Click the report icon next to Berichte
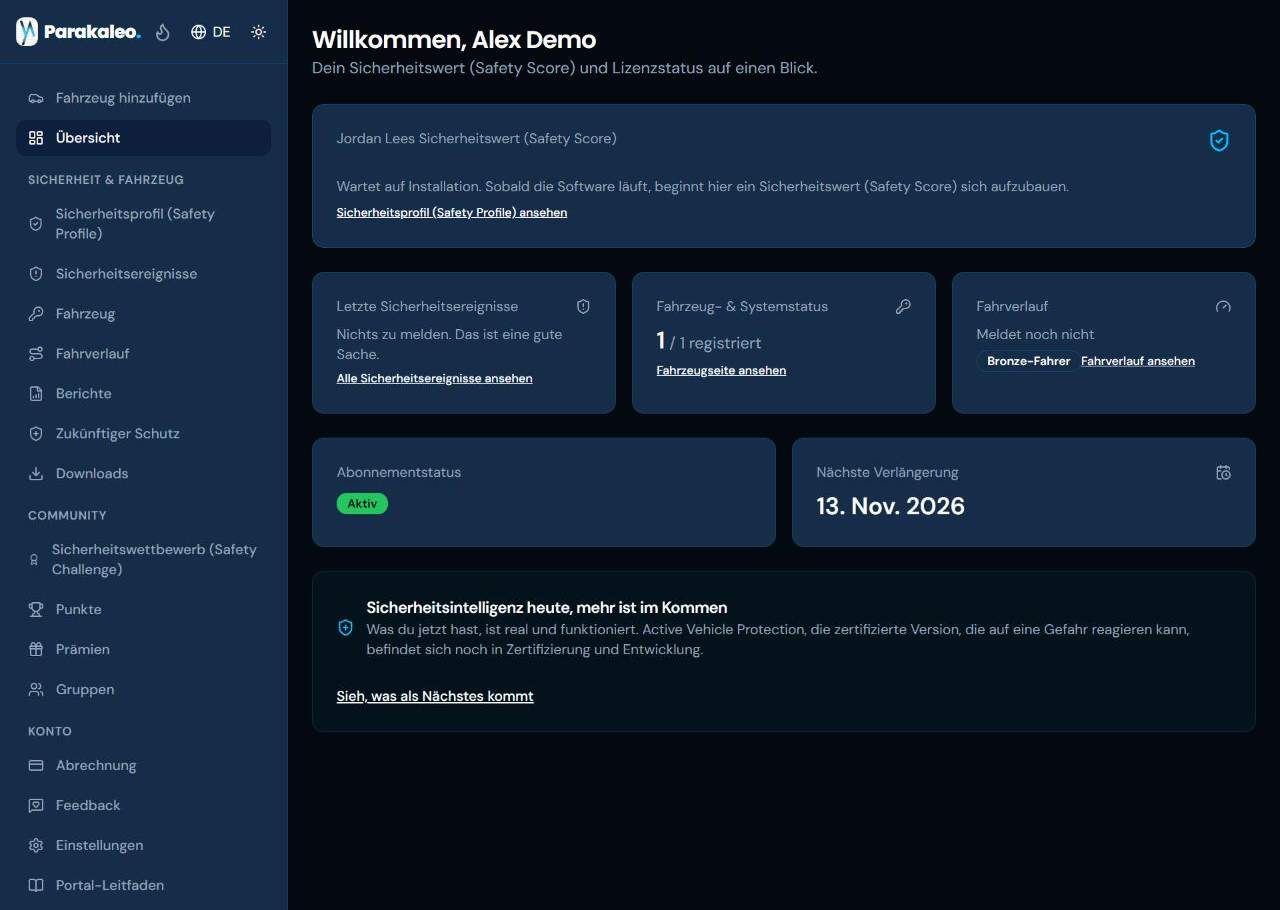Screen dimensions: 1280x910 tap(36, 394)
